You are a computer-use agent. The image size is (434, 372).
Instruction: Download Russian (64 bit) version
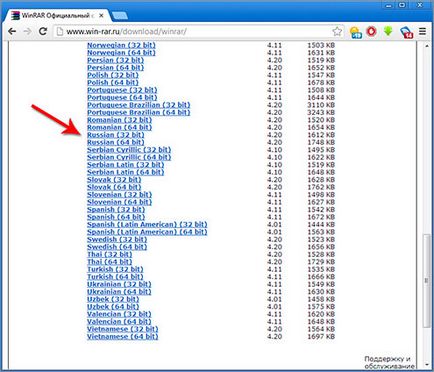(115, 142)
